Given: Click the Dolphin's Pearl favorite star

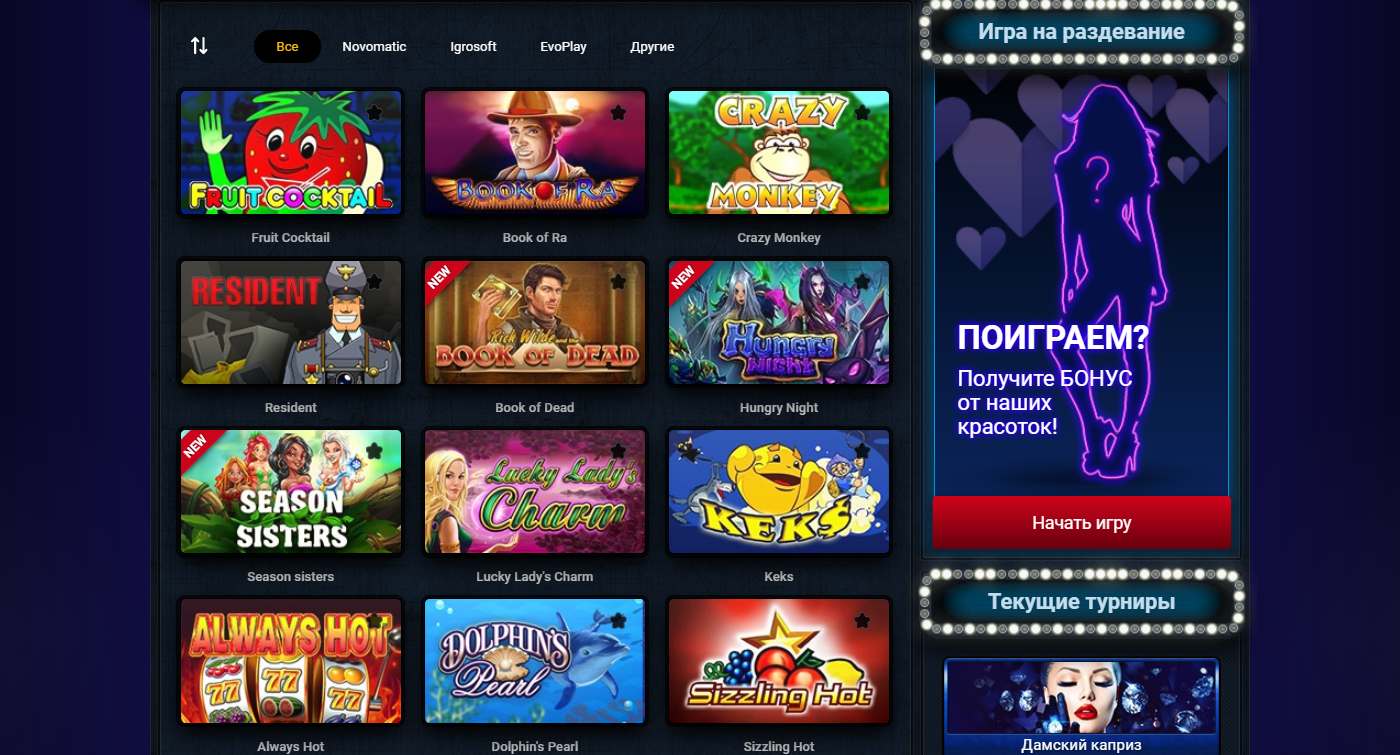Looking at the screenshot, I should (618, 621).
